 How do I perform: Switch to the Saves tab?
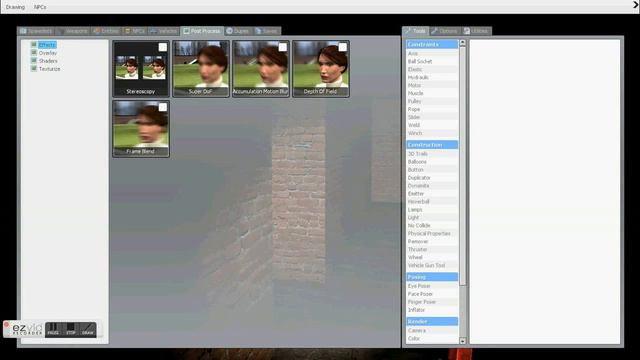coord(267,31)
